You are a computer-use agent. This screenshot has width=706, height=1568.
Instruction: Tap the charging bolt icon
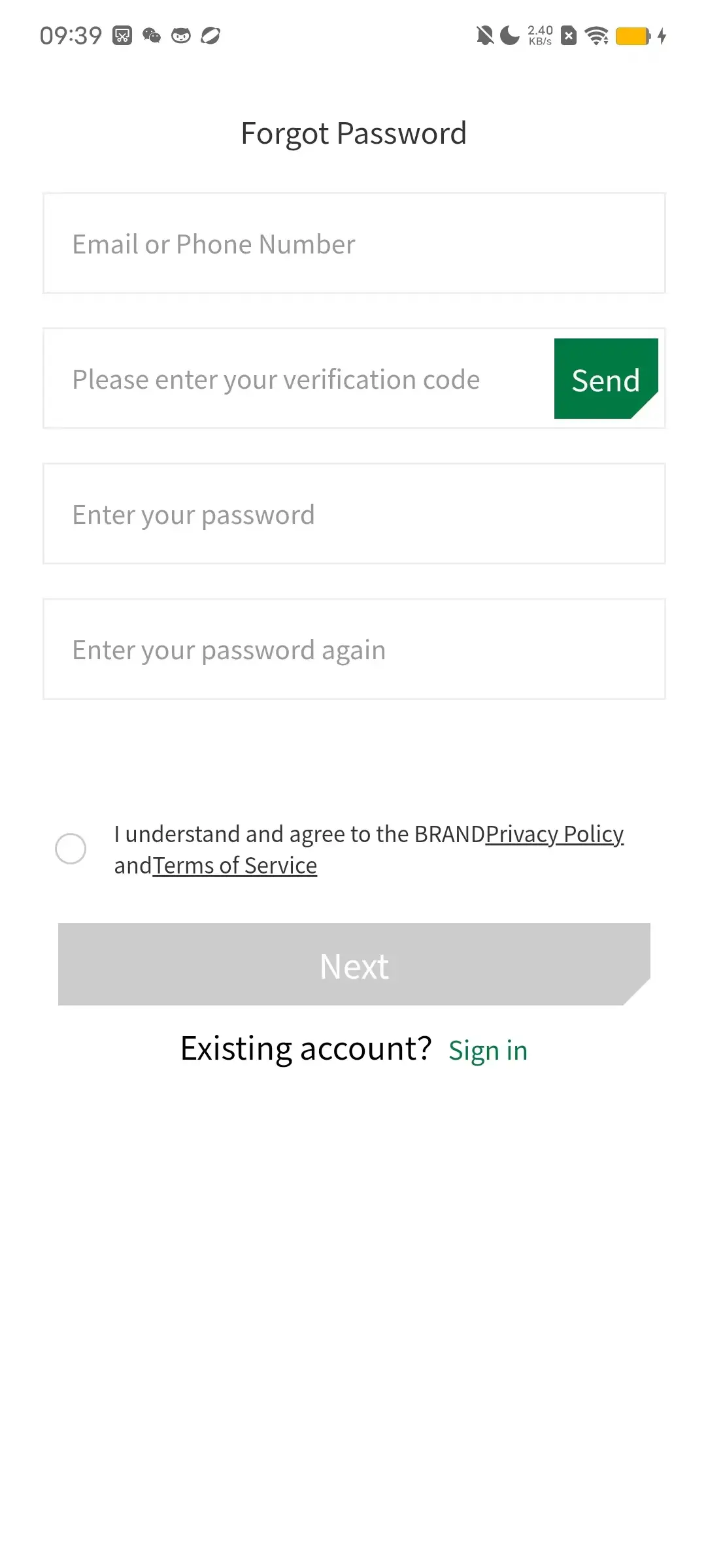(x=662, y=35)
